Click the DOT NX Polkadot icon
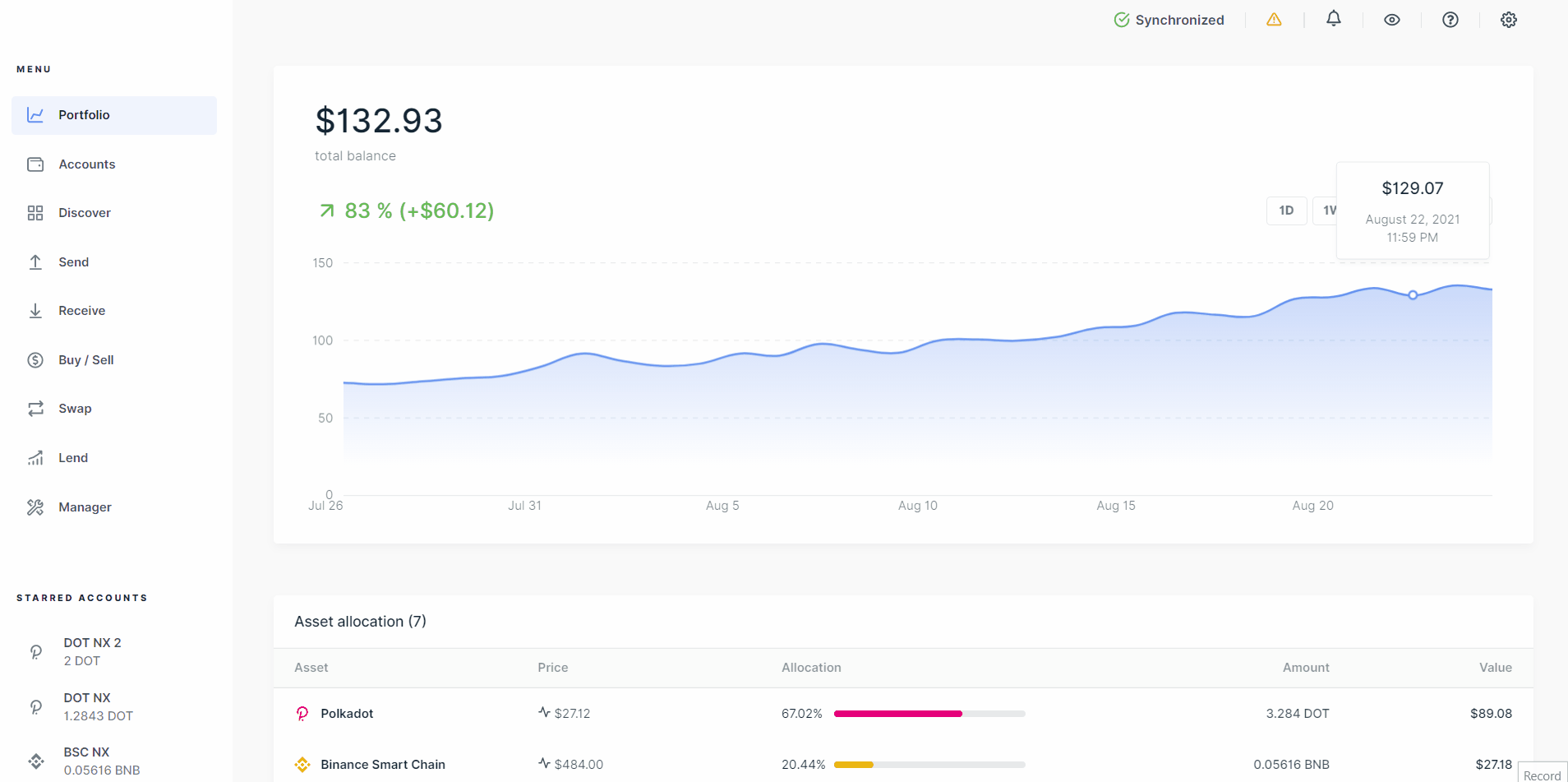 36,707
